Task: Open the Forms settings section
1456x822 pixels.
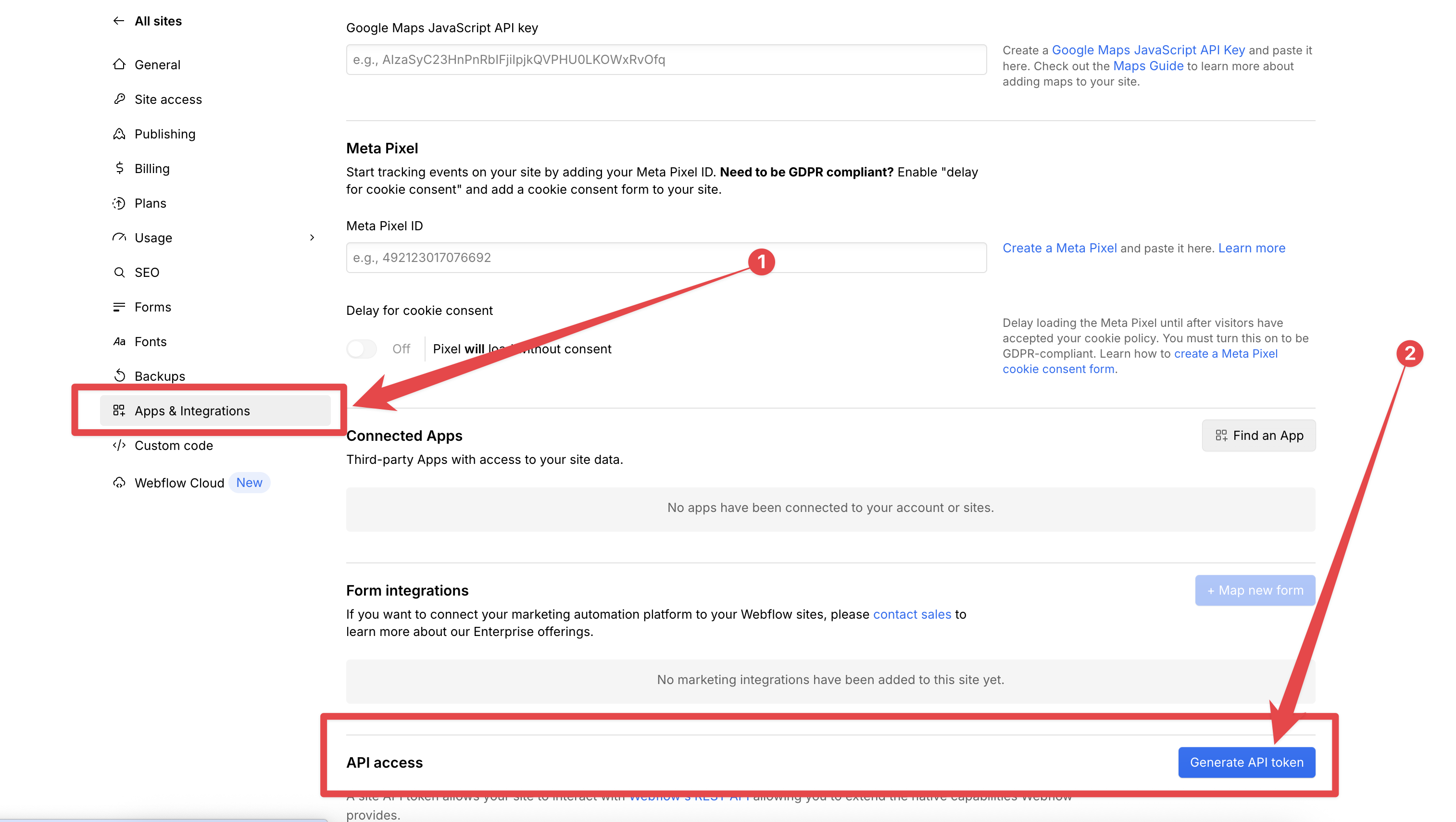Action: tap(152, 307)
